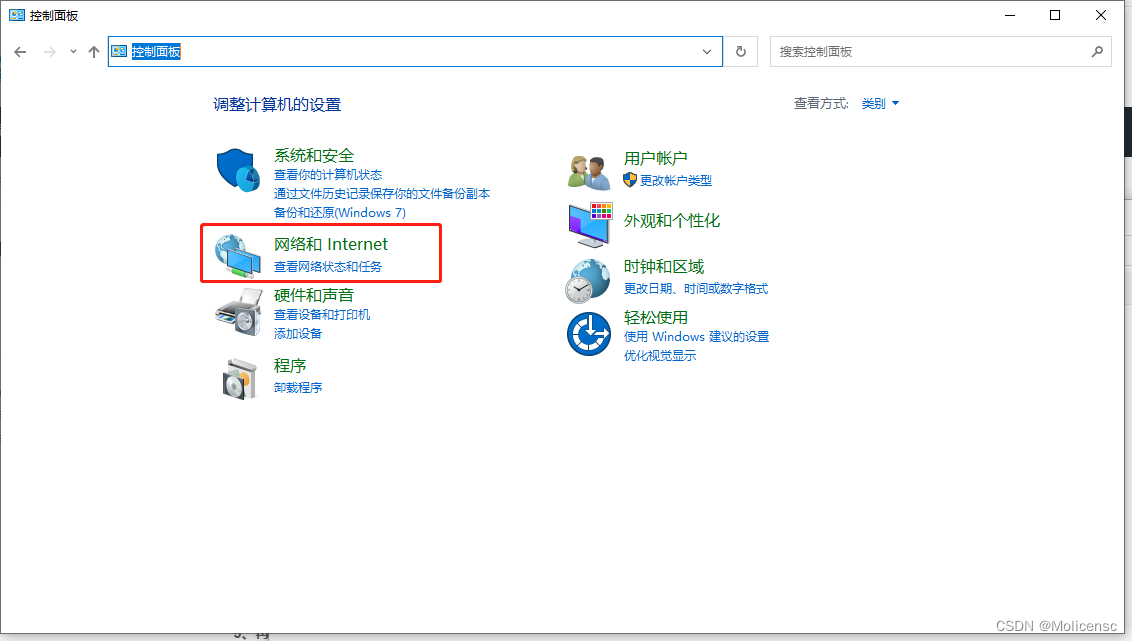This screenshot has width=1132, height=641.
Task: Open the 时钟和区域 globe clock icon
Action: [x=588, y=281]
